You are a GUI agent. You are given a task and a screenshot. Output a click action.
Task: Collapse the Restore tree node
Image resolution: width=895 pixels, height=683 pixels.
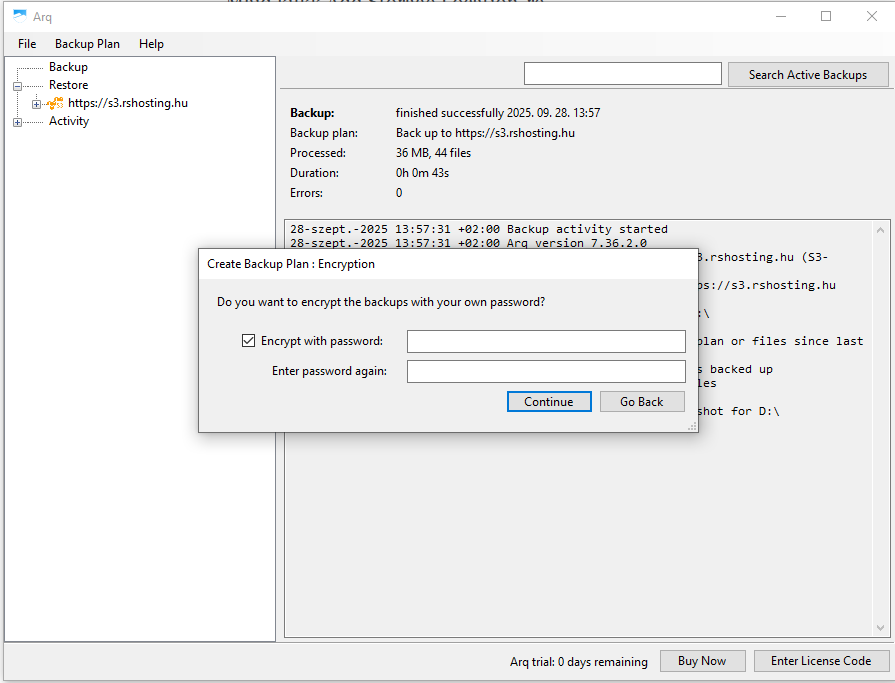tap(17, 86)
